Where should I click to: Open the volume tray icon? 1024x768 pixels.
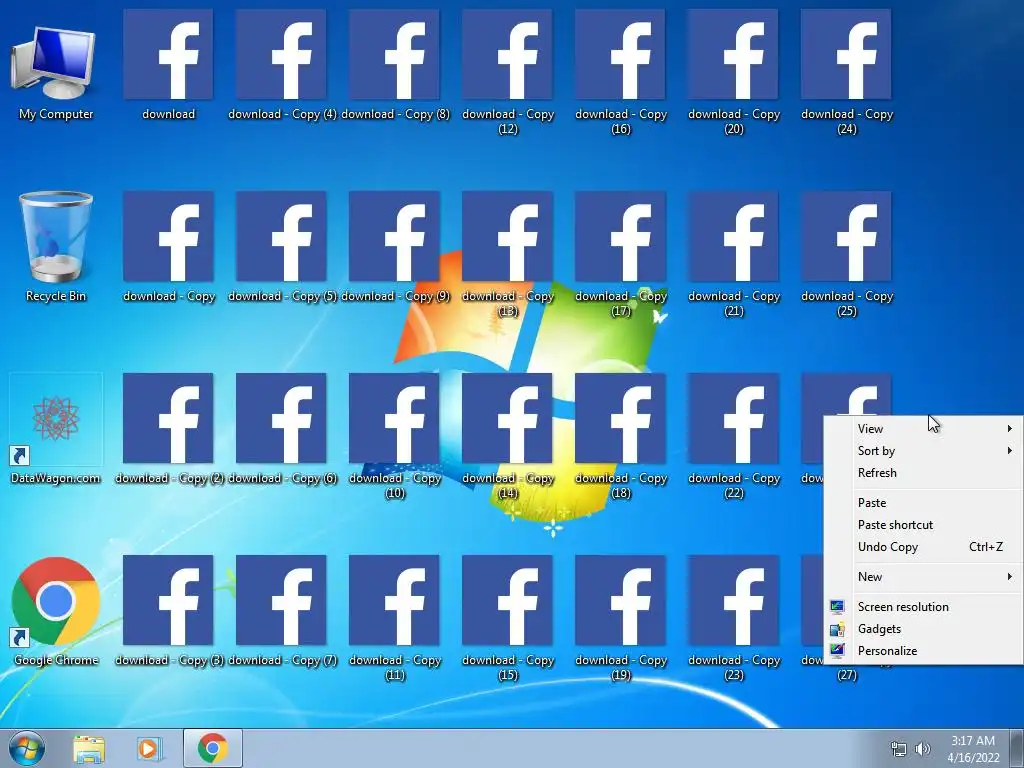[922, 749]
